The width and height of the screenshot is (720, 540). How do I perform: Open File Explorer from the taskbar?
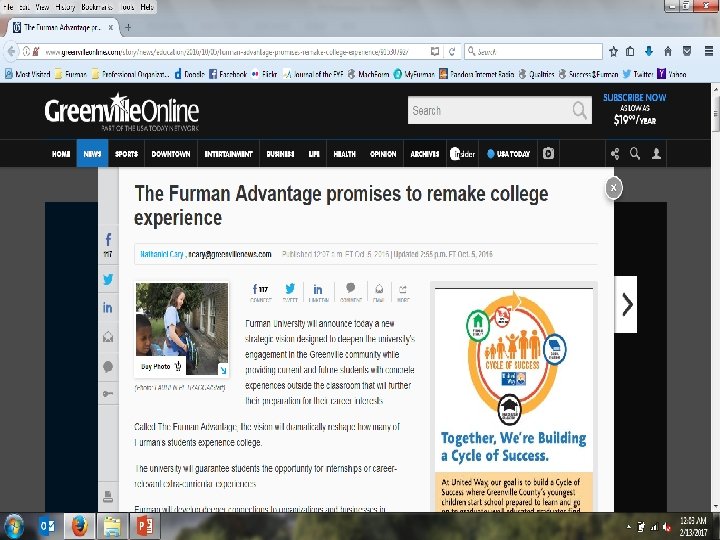pyautogui.click(x=112, y=526)
